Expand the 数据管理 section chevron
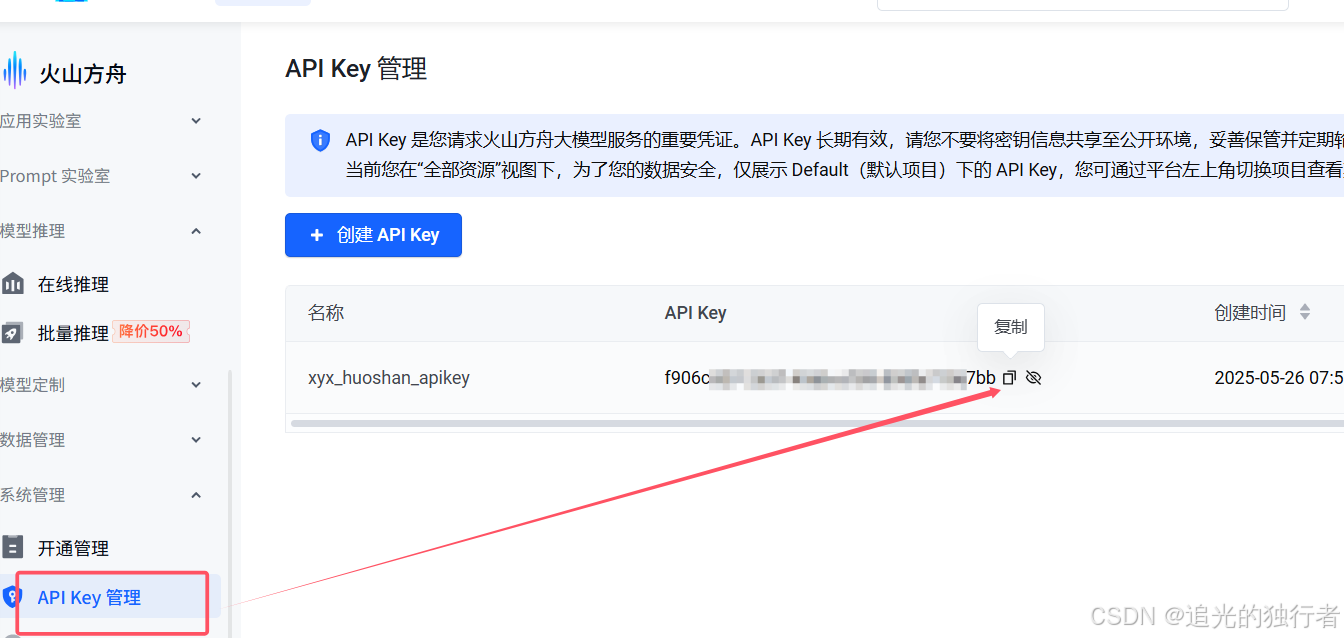 [x=196, y=440]
